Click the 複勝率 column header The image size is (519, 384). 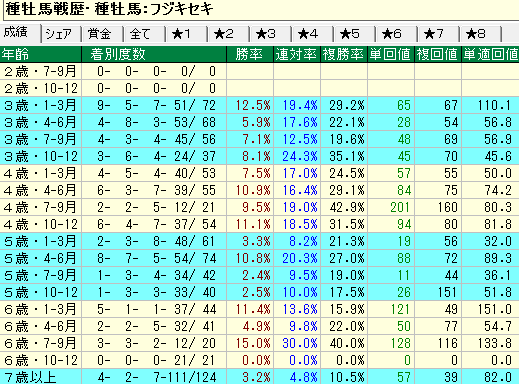coord(344,54)
